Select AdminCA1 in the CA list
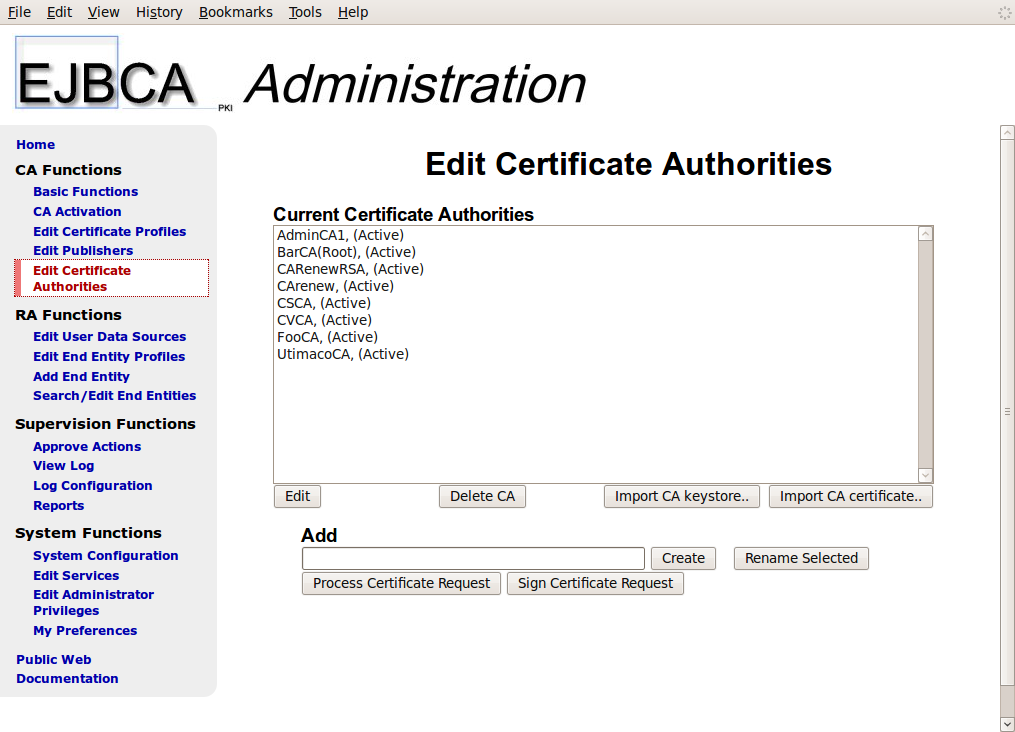 pyautogui.click(x=340, y=235)
